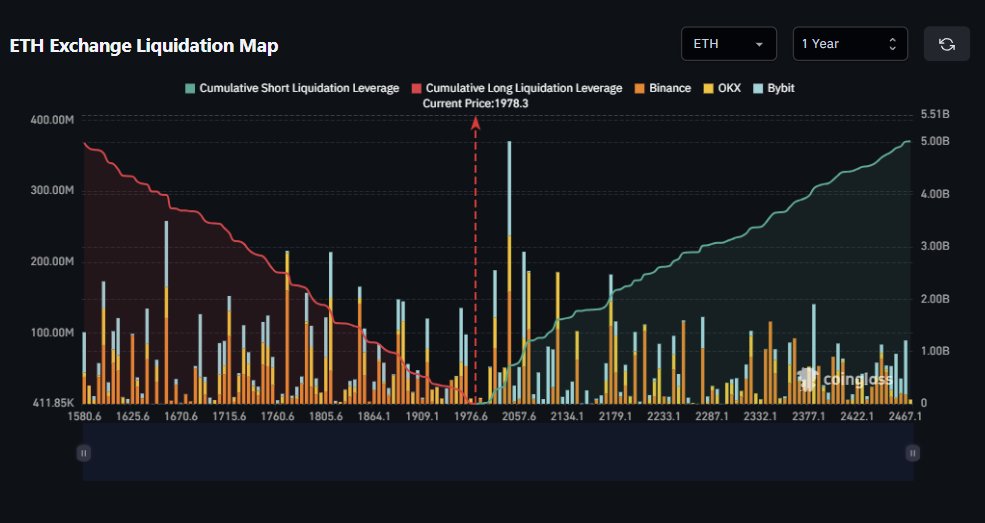Open the ETH coin dropdown
Viewport: 985px width, 523px height.
(x=728, y=44)
